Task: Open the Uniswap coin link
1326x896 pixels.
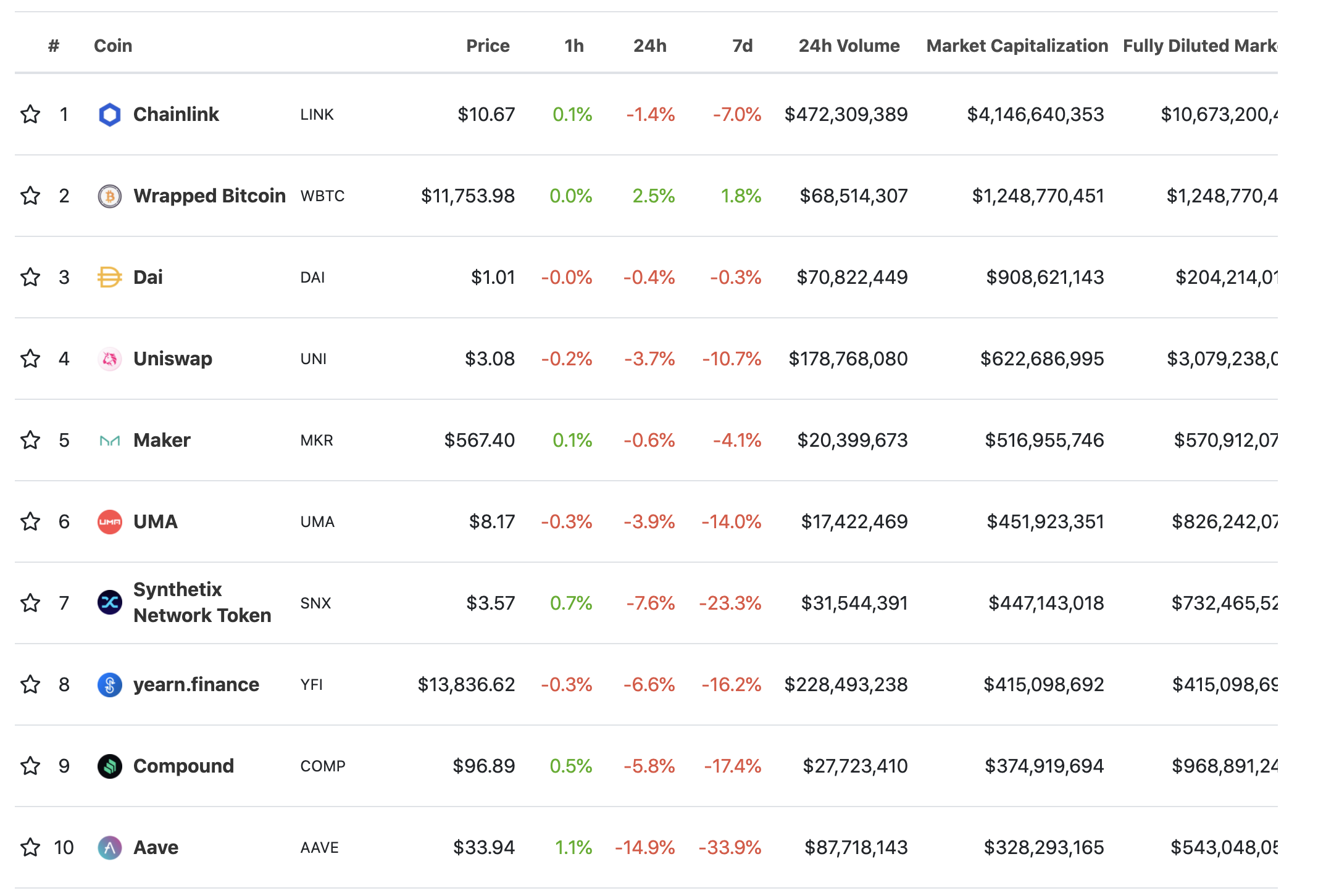Action: pos(173,359)
